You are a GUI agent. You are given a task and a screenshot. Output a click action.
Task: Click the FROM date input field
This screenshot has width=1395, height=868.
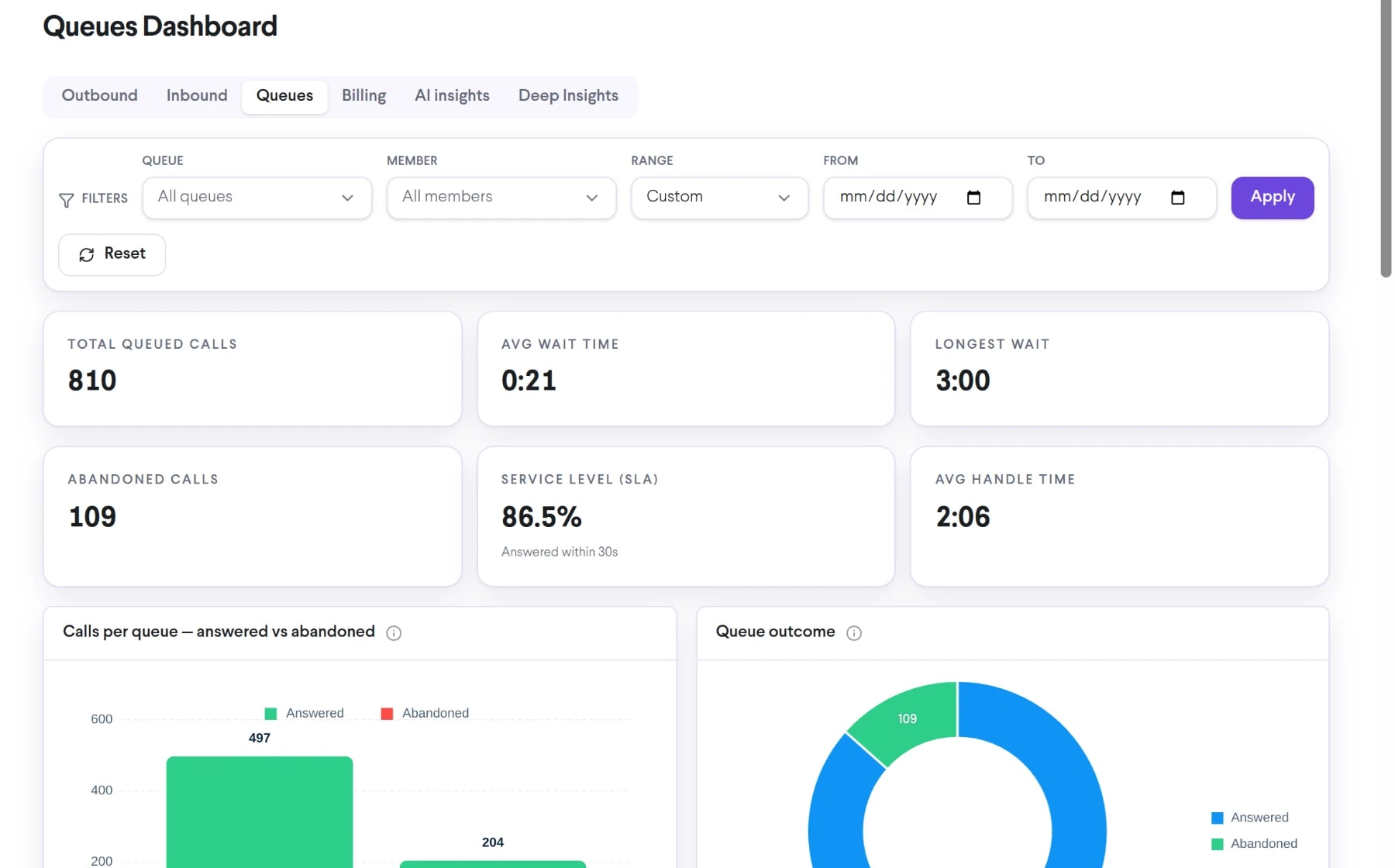pyautogui.click(x=918, y=198)
